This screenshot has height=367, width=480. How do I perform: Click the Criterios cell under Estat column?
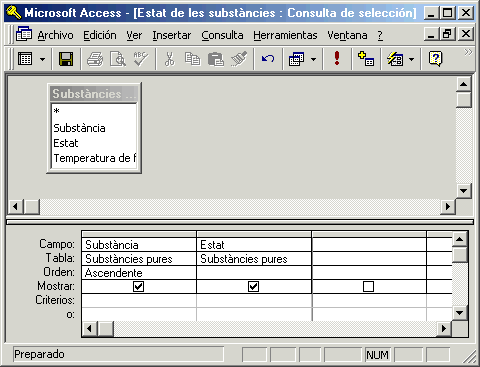(x=254, y=300)
